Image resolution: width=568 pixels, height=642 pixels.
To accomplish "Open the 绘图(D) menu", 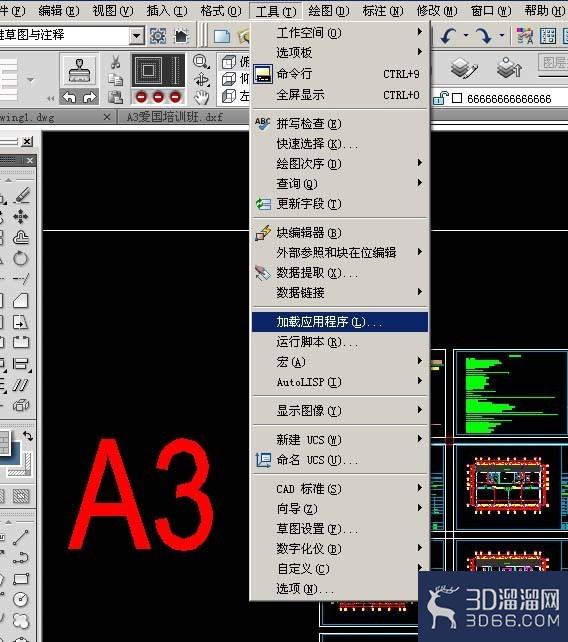I will click(329, 10).
